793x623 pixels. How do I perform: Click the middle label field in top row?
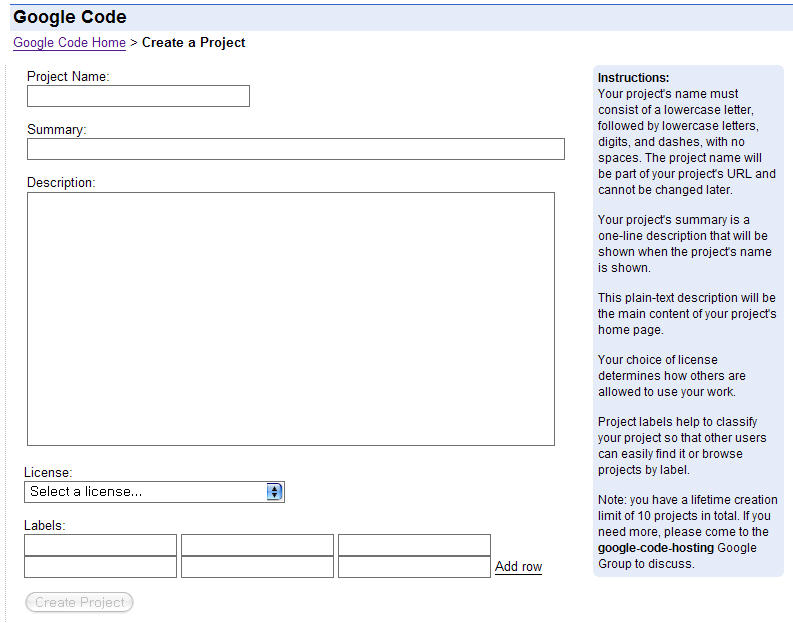click(257, 545)
